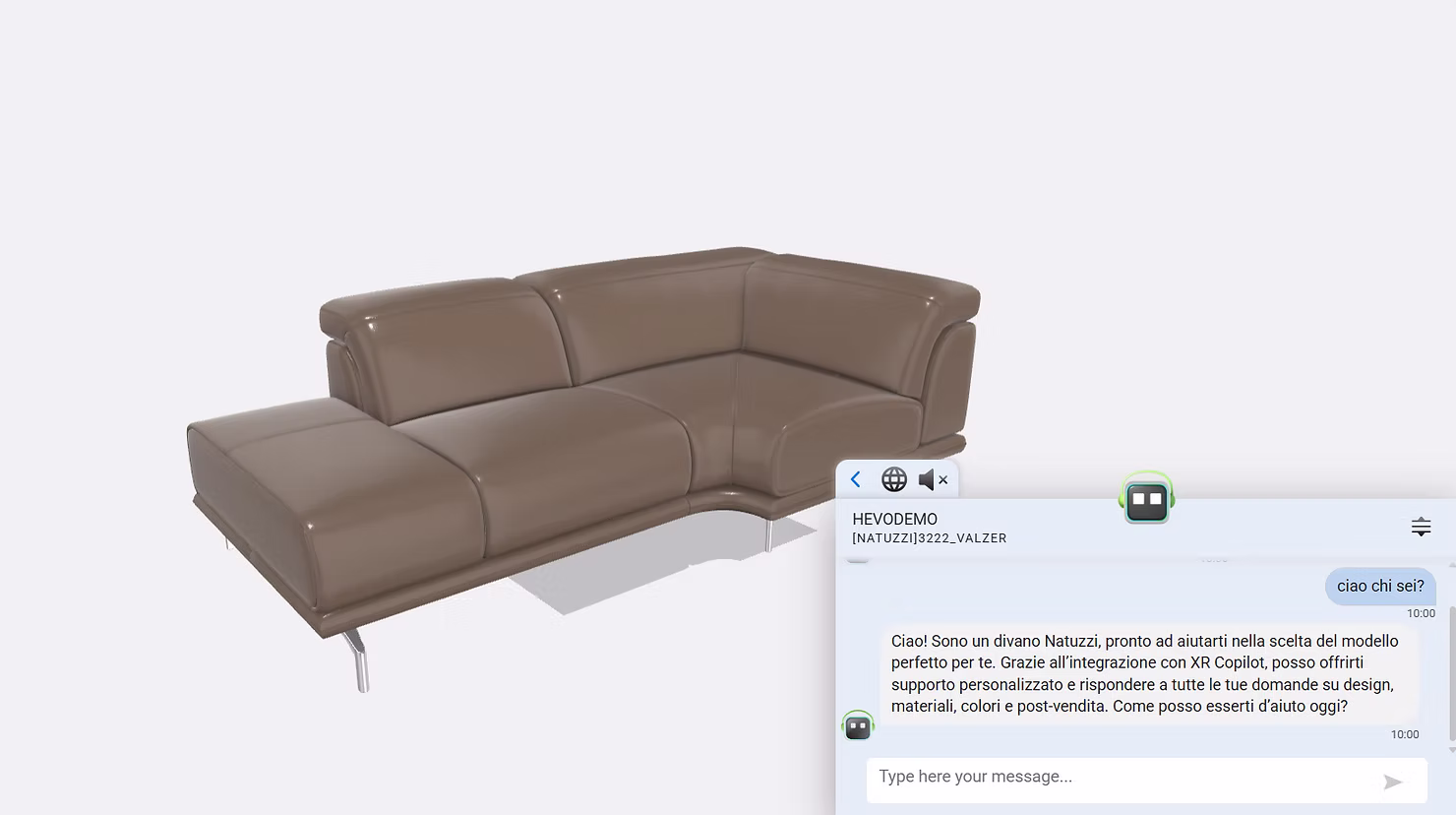Image resolution: width=1456 pixels, height=815 pixels.
Task: Click the chat scrollbar down arrow
Action: tap(1451, 750)
